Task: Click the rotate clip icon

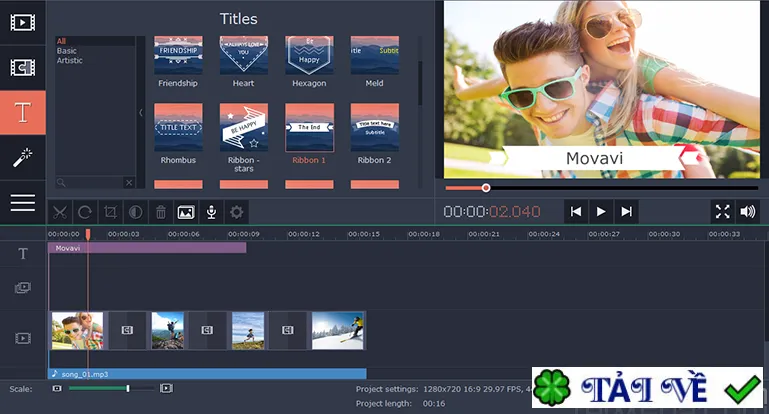Action: [85, 212]
